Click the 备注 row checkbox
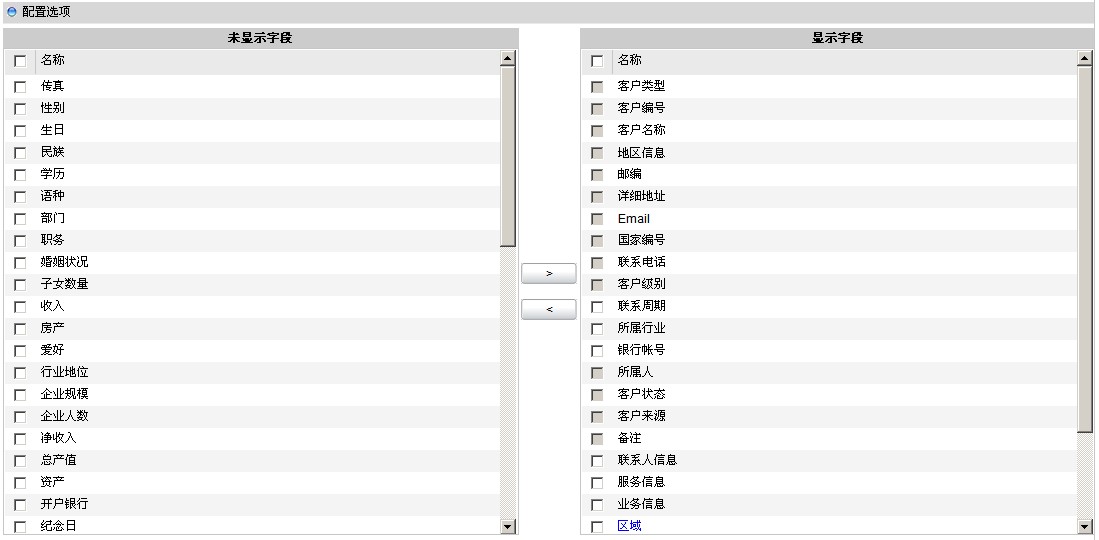Image resolution: width=1099 pixels, height=540 pixels. [596, 439]
